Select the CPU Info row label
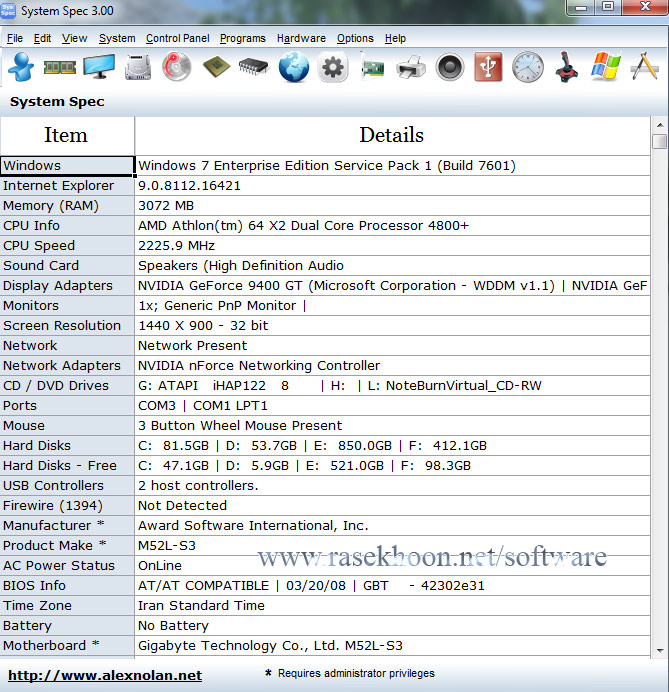This screenshot has width=669, height=692. click(x=67, y=226)
